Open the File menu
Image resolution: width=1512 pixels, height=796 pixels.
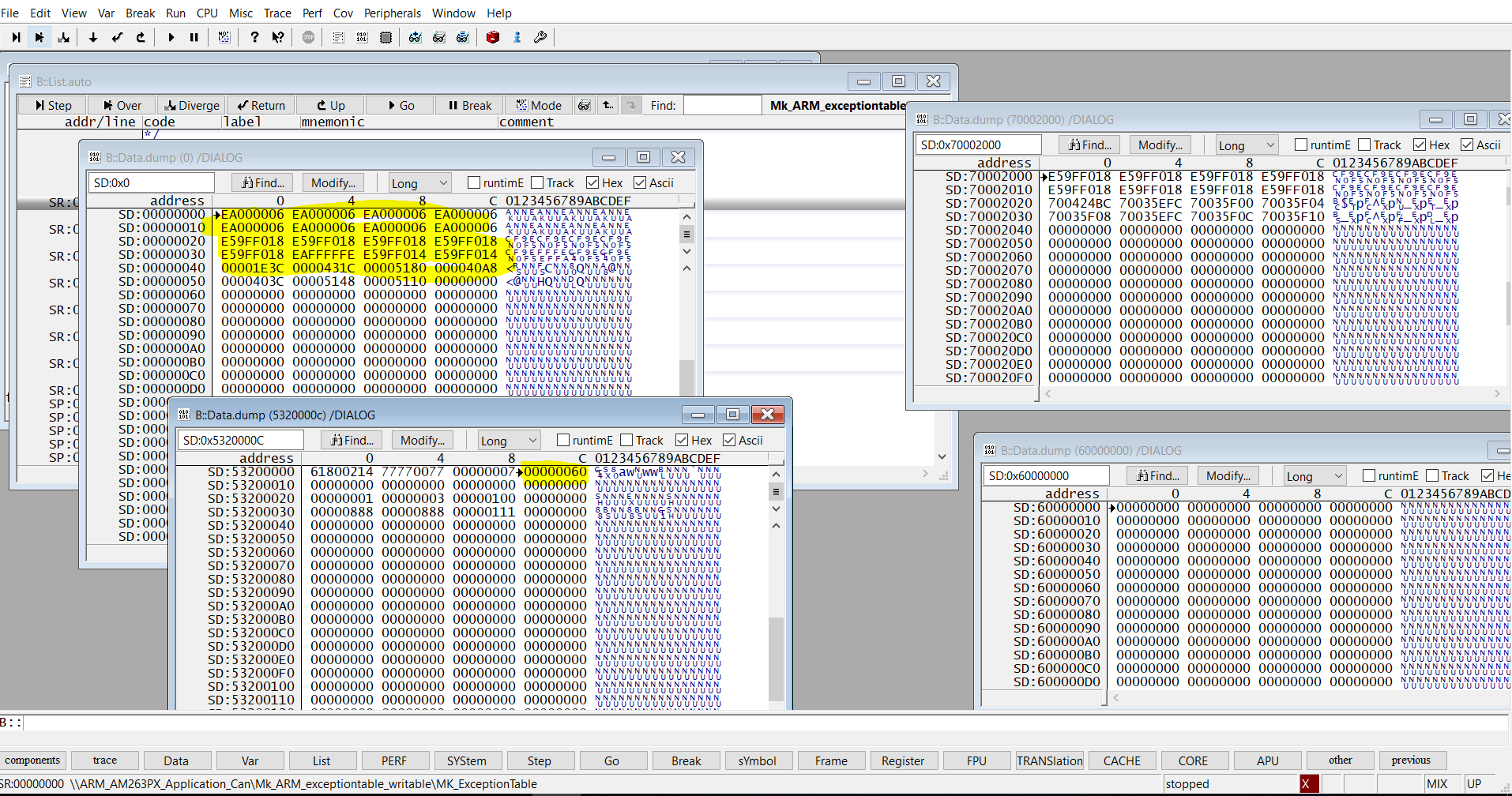10,13
